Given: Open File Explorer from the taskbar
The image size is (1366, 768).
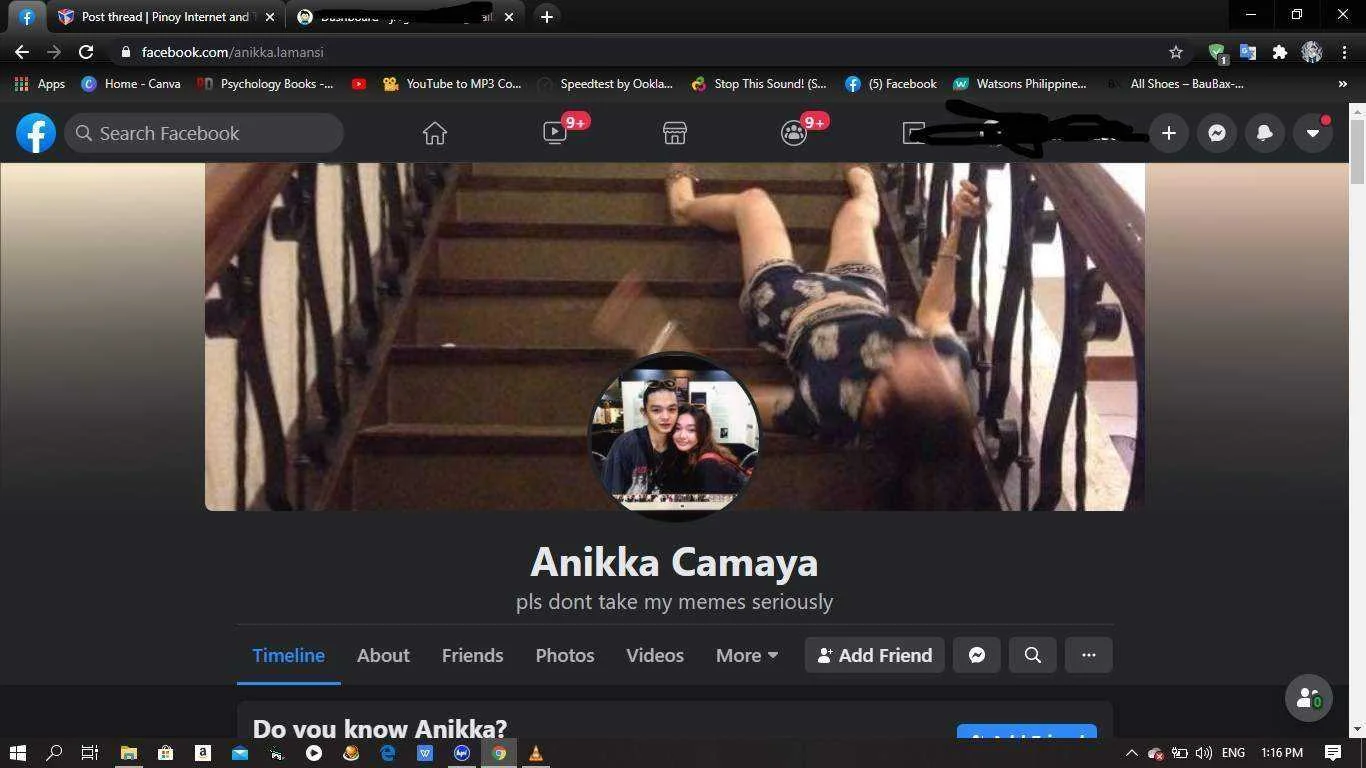Looking at the screenshot, I should pyautogui.click(x=128, y=753).
